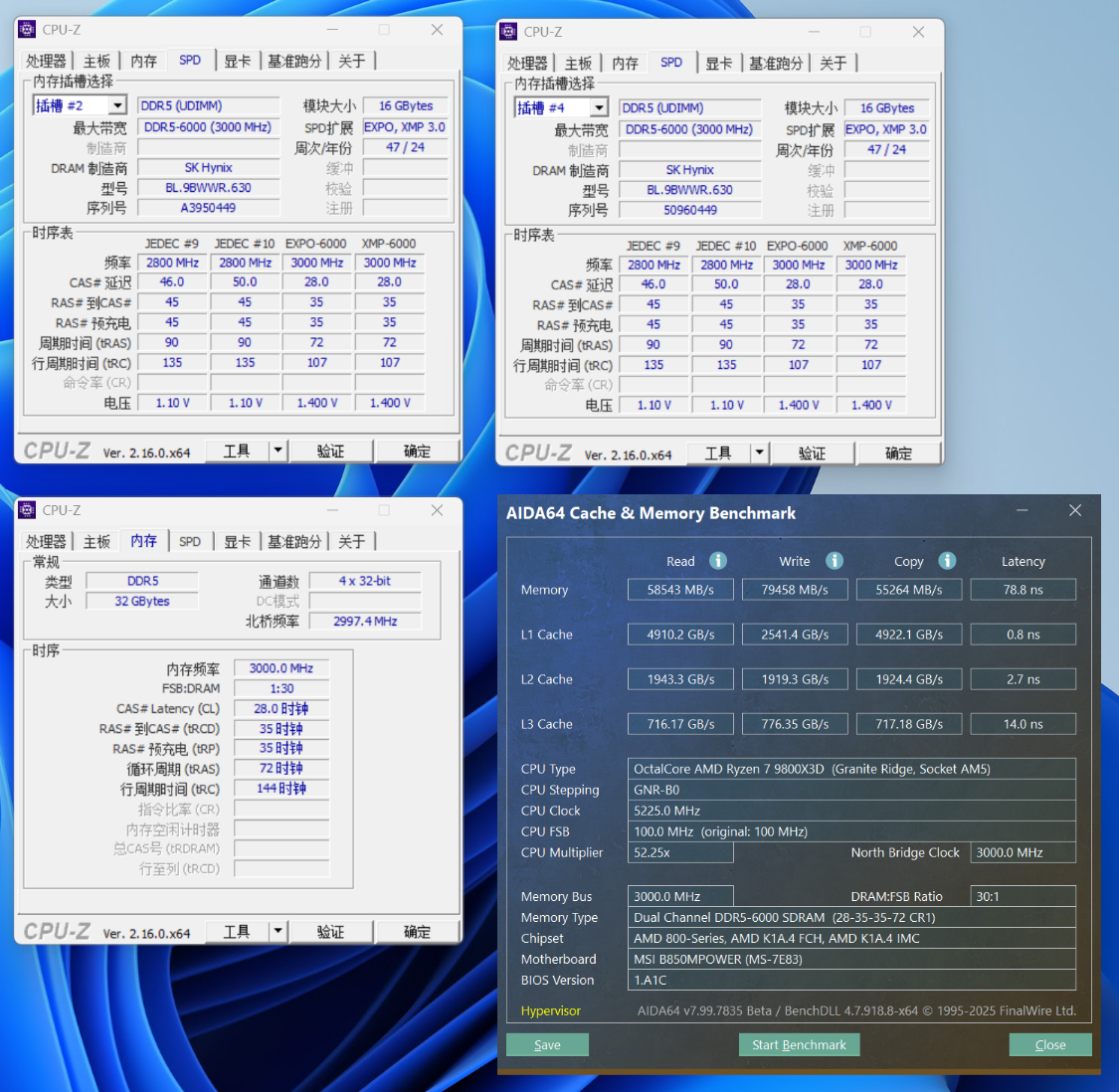Click CPU Clock field 5225.0 MHz
Screen dimensions: 1119x1092
[852, 811]
